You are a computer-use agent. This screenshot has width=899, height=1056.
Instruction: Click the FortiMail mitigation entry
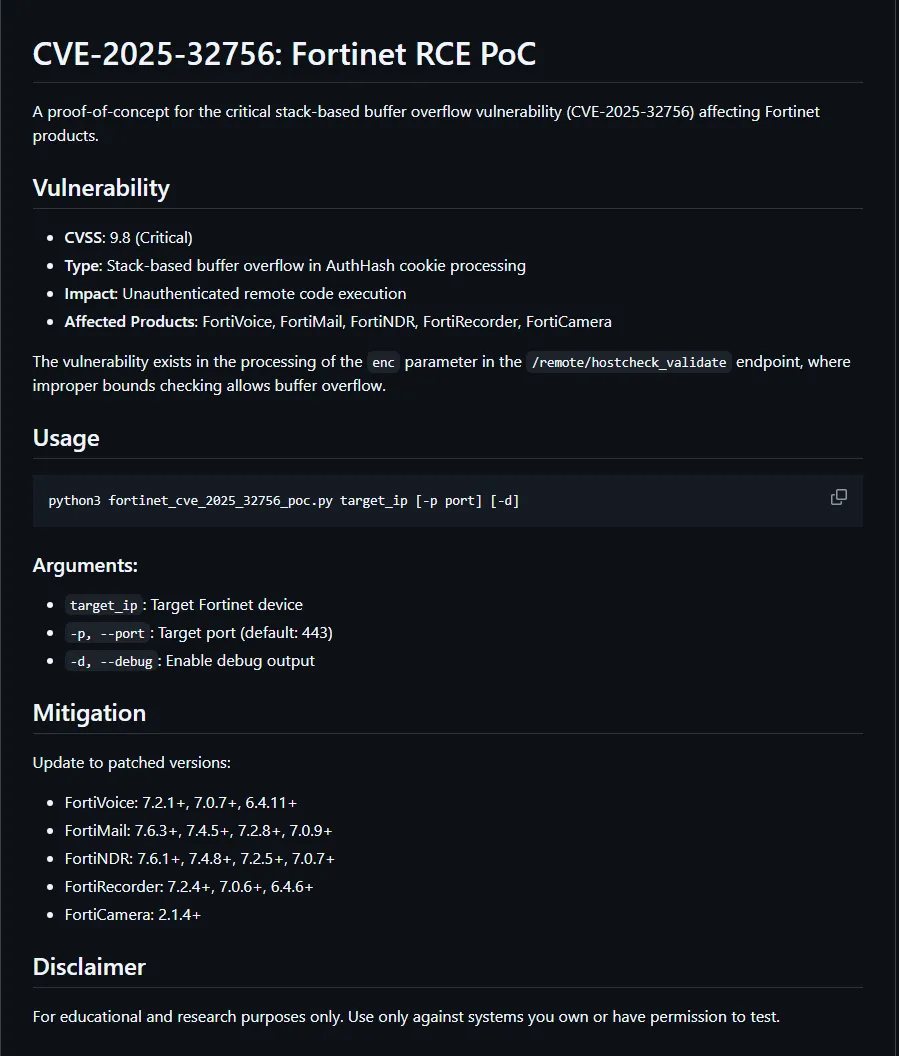[197, 830]
